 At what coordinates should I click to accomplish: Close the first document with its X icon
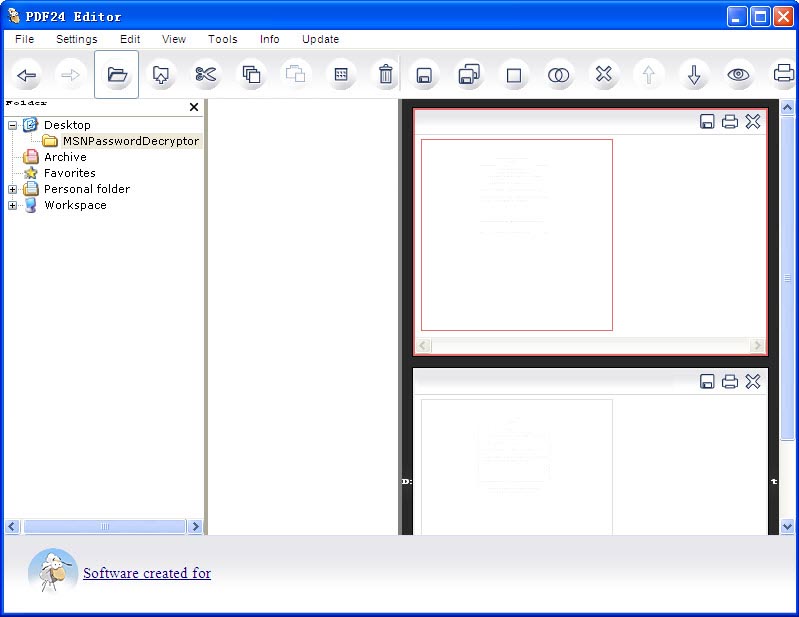pos(753,122)
